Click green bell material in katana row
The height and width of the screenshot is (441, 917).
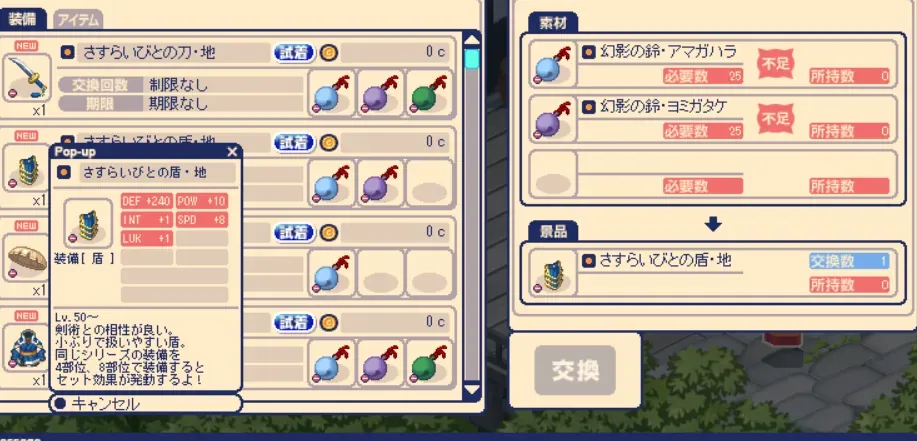click(x=430, y=93)
